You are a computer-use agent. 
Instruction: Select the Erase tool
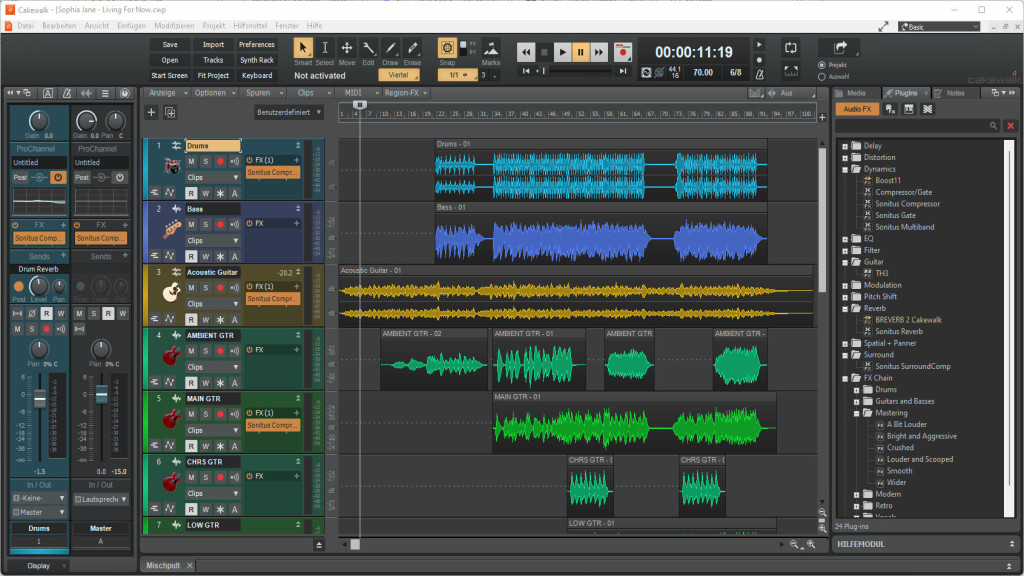point(412,47)
